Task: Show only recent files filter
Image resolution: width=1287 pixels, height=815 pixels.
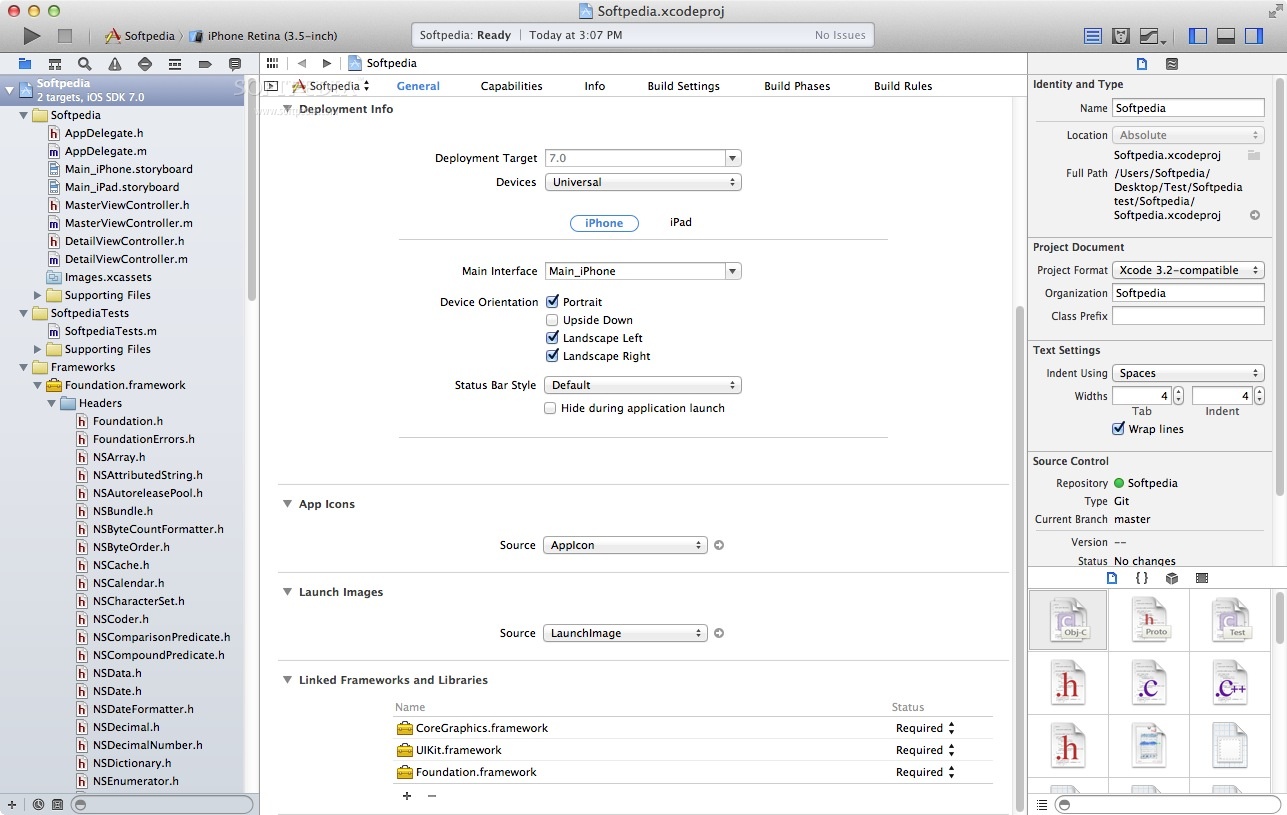Action: point(38,804)
